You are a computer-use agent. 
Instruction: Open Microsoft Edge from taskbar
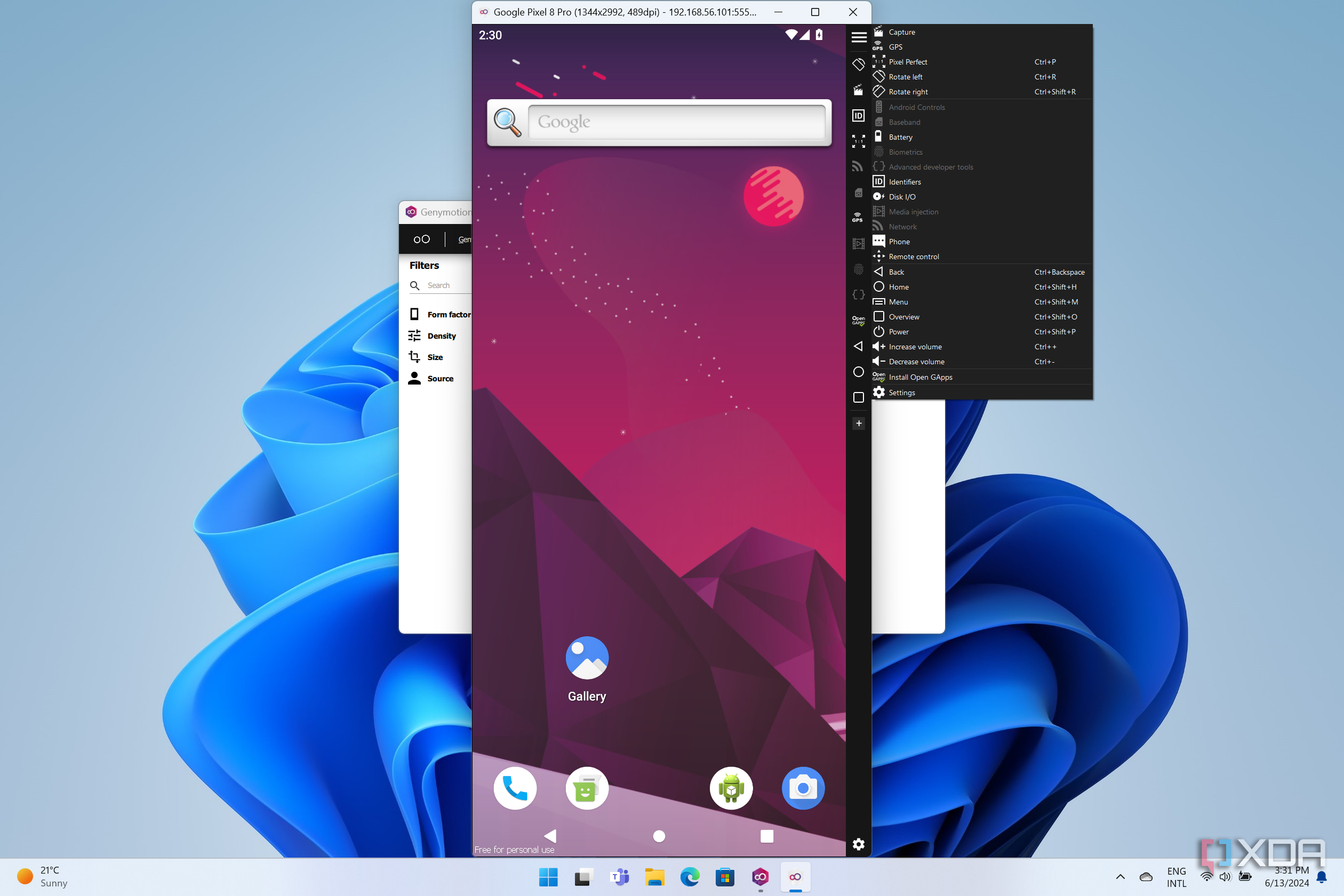tap(690, 877)
